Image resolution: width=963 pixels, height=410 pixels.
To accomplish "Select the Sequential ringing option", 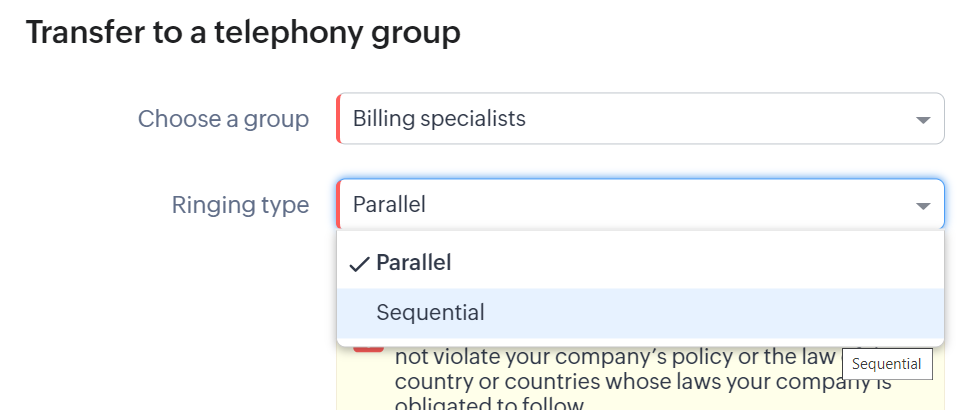I will [x=430, y=313].
